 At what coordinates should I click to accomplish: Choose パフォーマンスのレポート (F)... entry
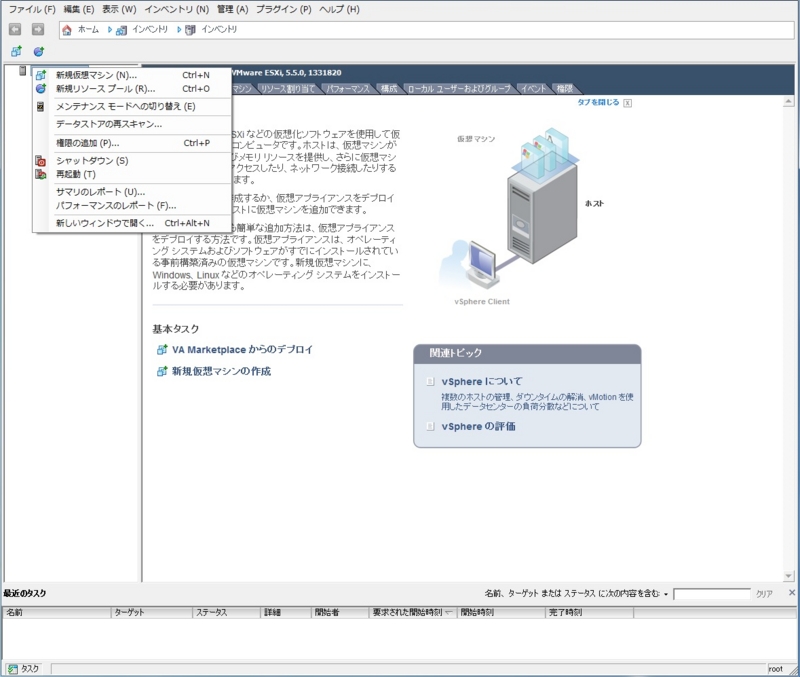click(x=132, y=206)
